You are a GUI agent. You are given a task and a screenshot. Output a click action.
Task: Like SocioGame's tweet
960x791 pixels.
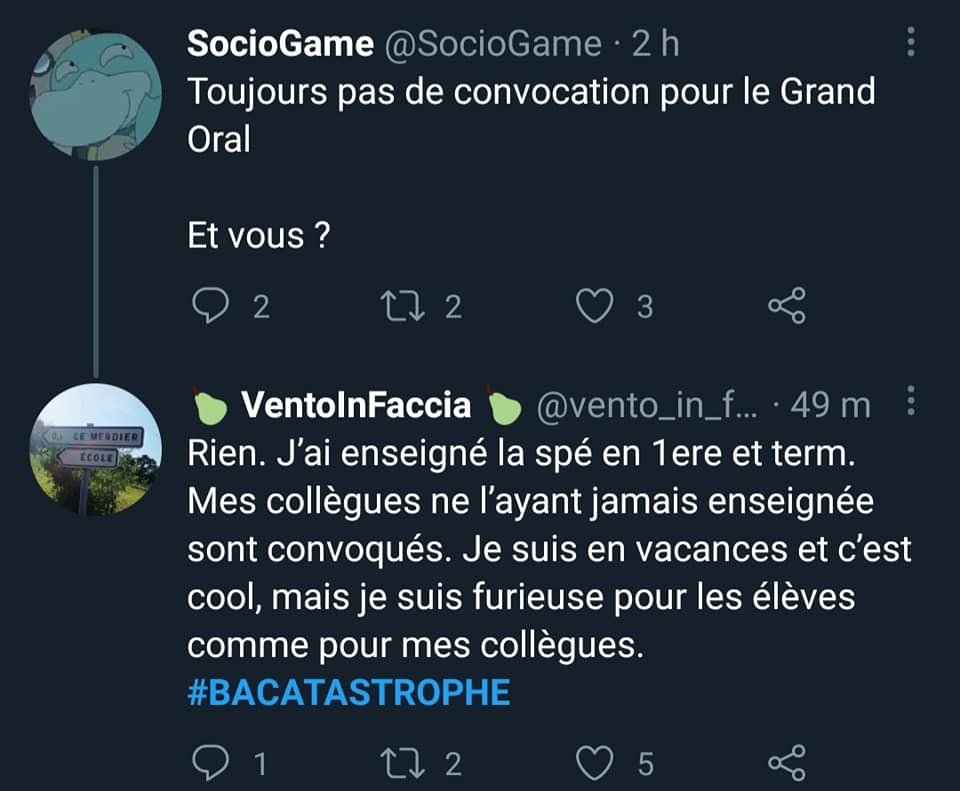596,307
